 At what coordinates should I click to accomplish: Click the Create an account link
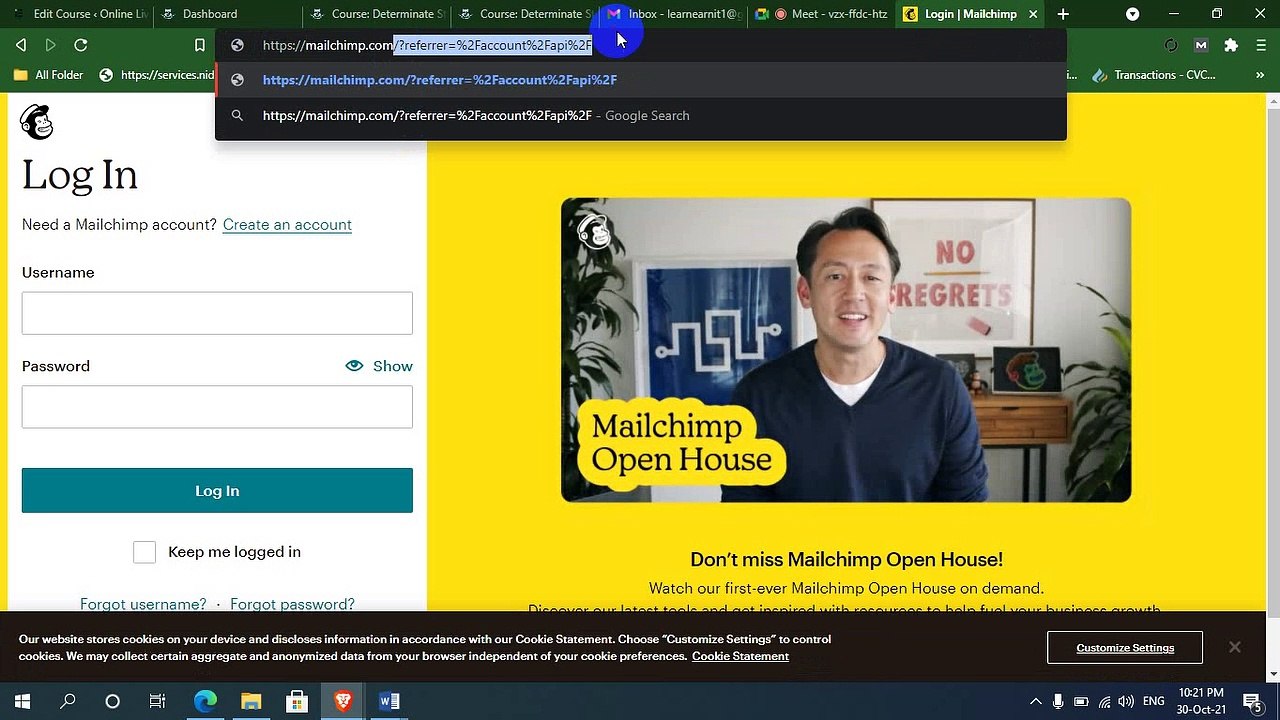coord(287,225)
